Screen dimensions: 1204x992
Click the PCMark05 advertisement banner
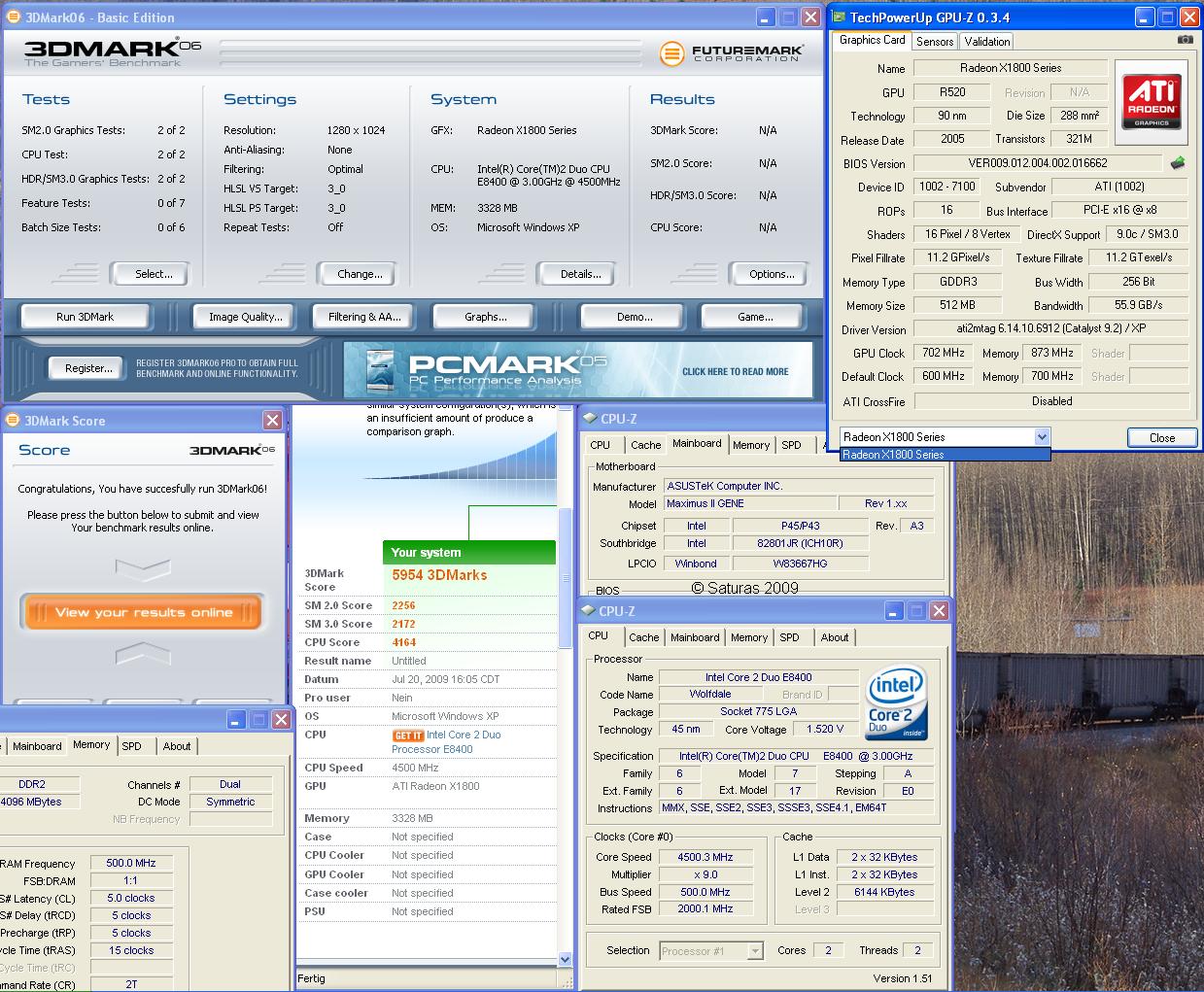[x=577, y=369]
